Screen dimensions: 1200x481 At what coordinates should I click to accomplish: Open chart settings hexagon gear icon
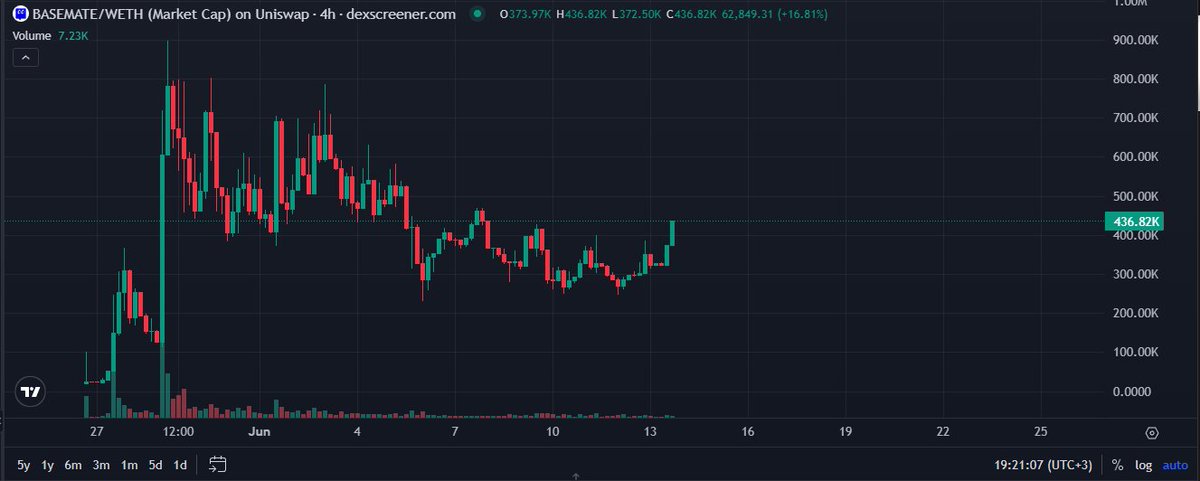1152,433
